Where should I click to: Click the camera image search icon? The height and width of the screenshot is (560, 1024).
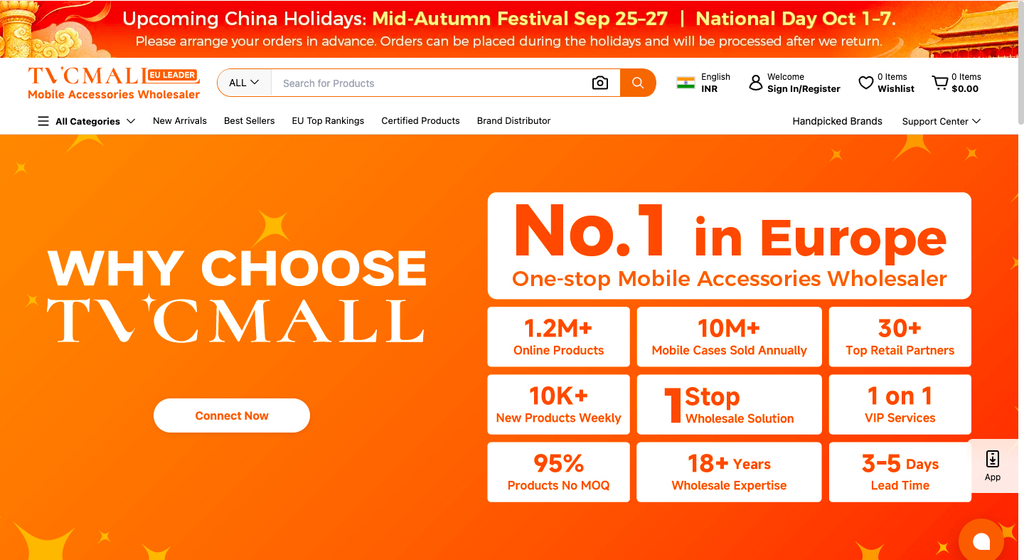600,83
